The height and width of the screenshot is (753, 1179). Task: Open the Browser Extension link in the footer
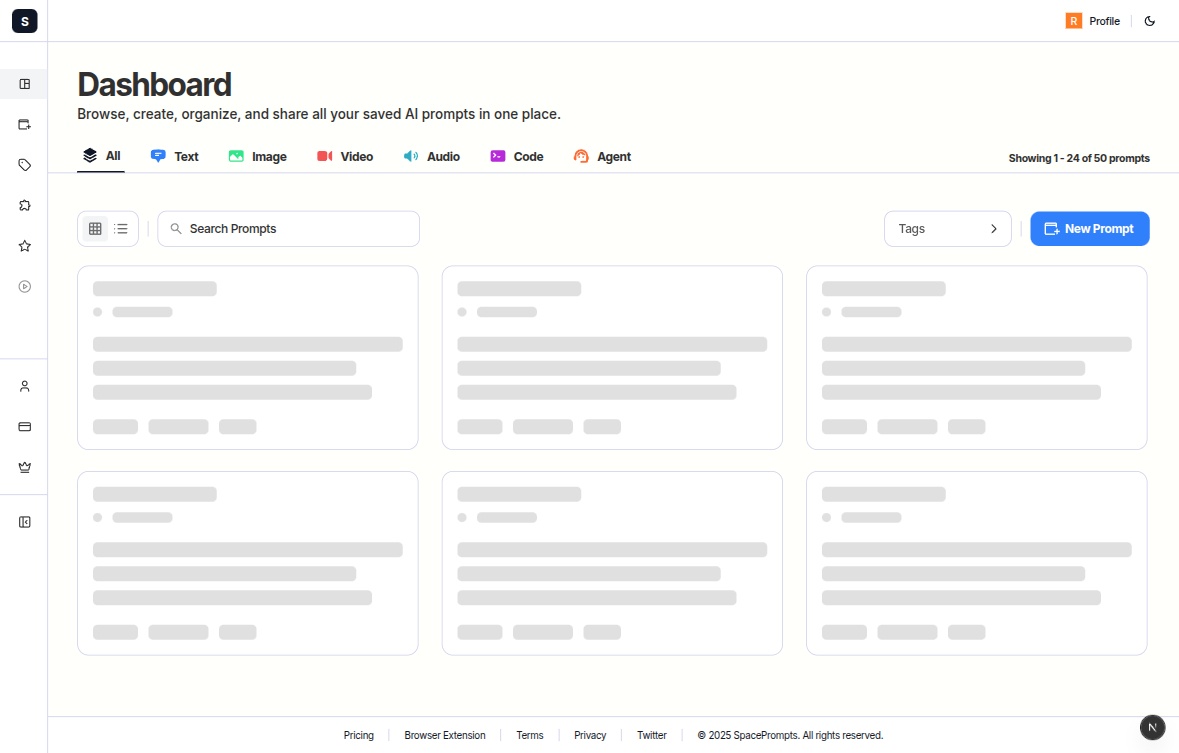click(x=444, y=735)
